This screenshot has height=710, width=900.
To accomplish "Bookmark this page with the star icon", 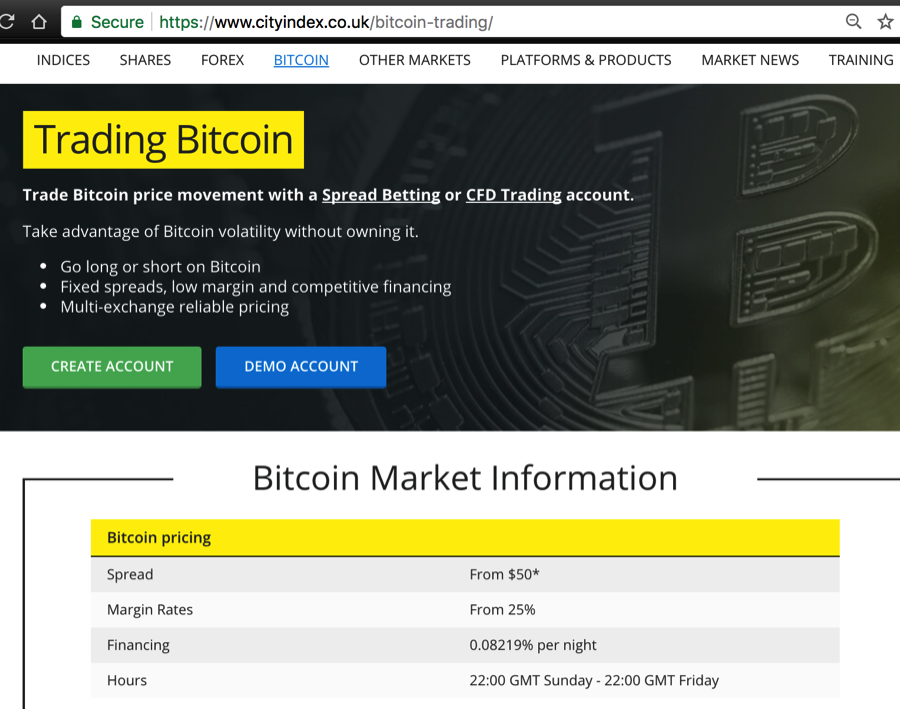I will 885,22.
